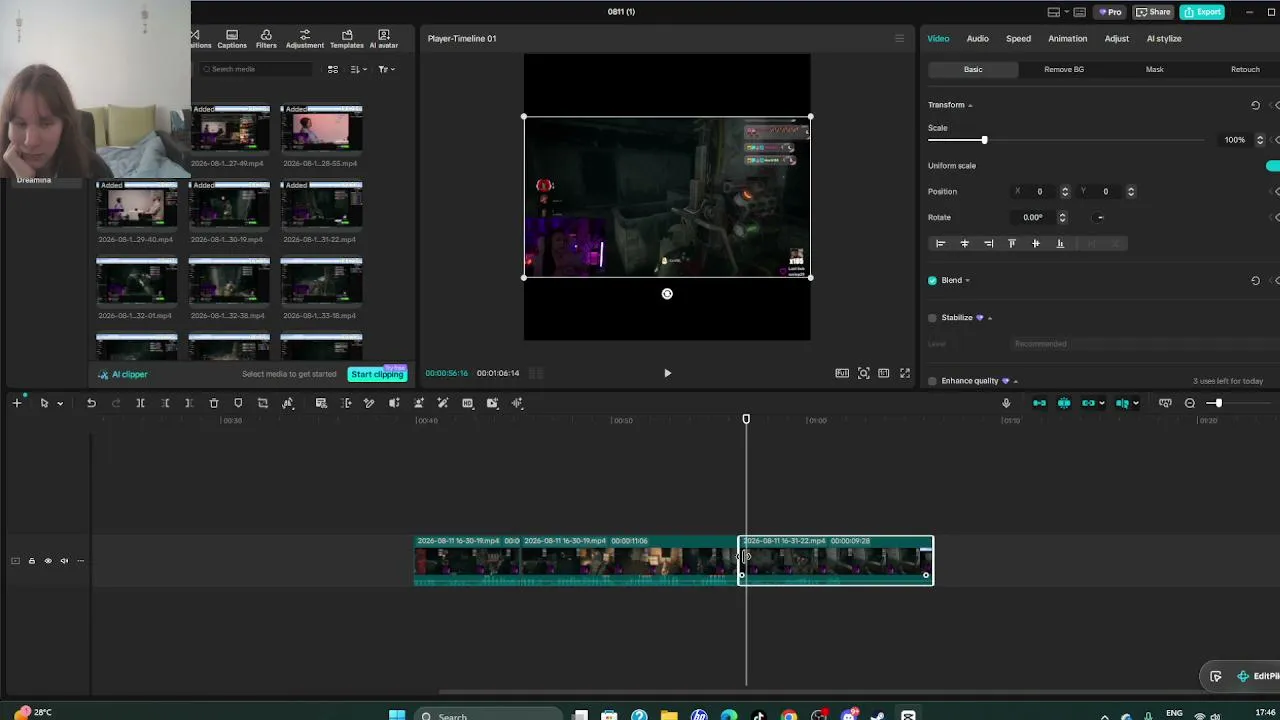The height and width of the screenshot is (720, 1280).
Task: Add a marker on the timeline
Action: (x=238, y=403)
